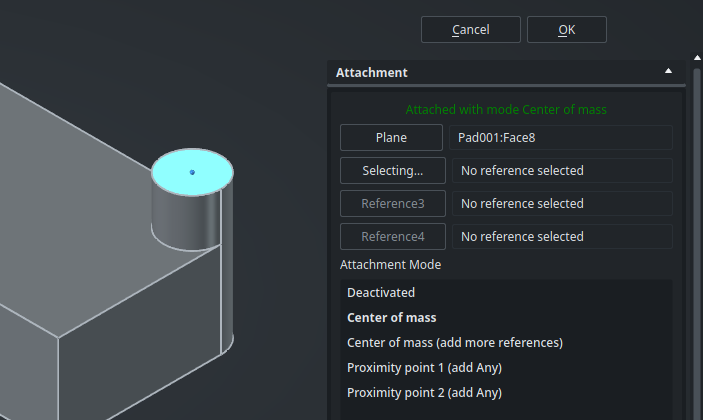Select the bold Center of mass mode

coord(392,318)
